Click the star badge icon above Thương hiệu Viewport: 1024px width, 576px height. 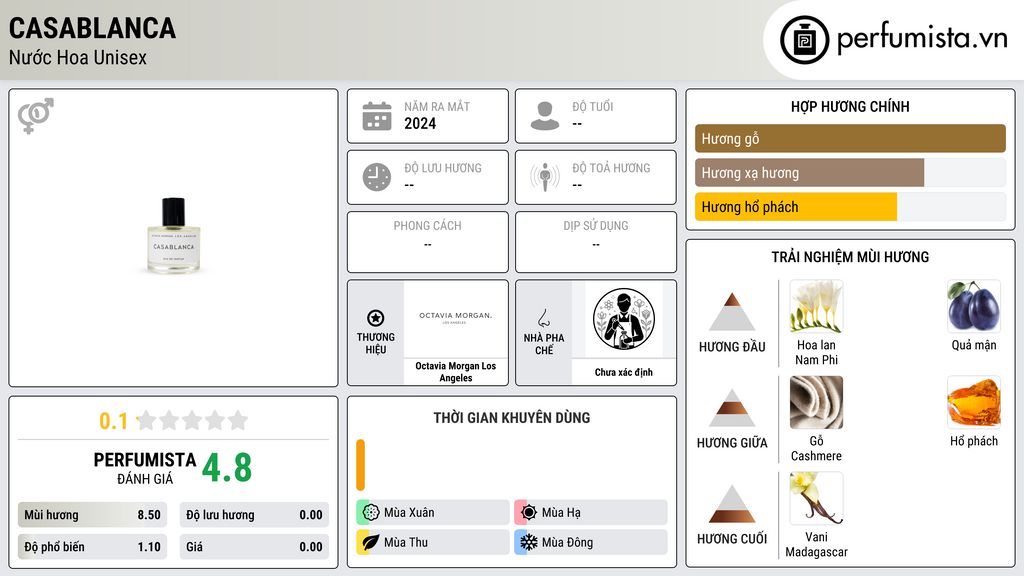pos(376,318)
